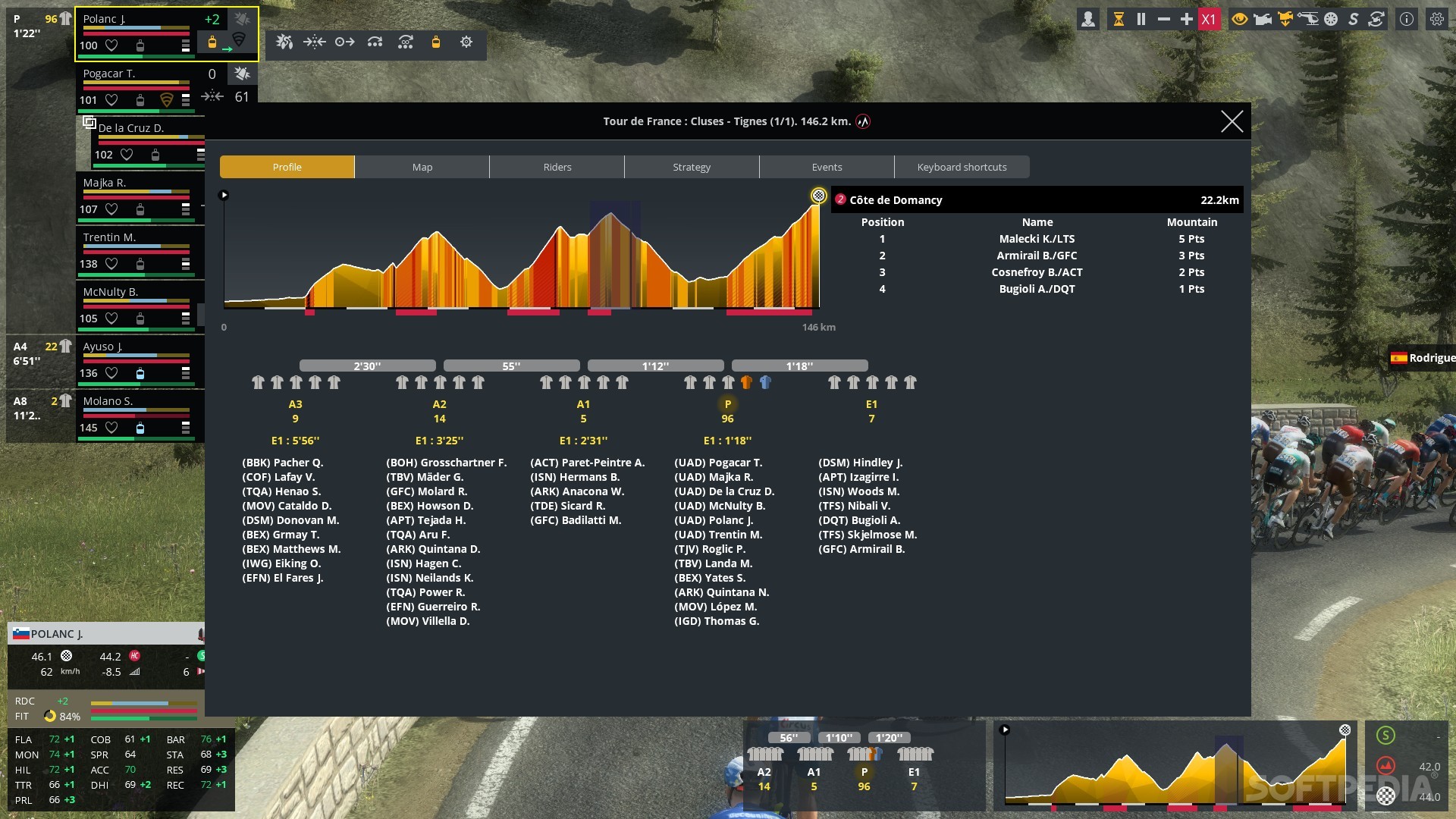Click the hourglass time-skip icon
The width and height of the screenshot is (1456, 819).
click(x=1119, y=20)
